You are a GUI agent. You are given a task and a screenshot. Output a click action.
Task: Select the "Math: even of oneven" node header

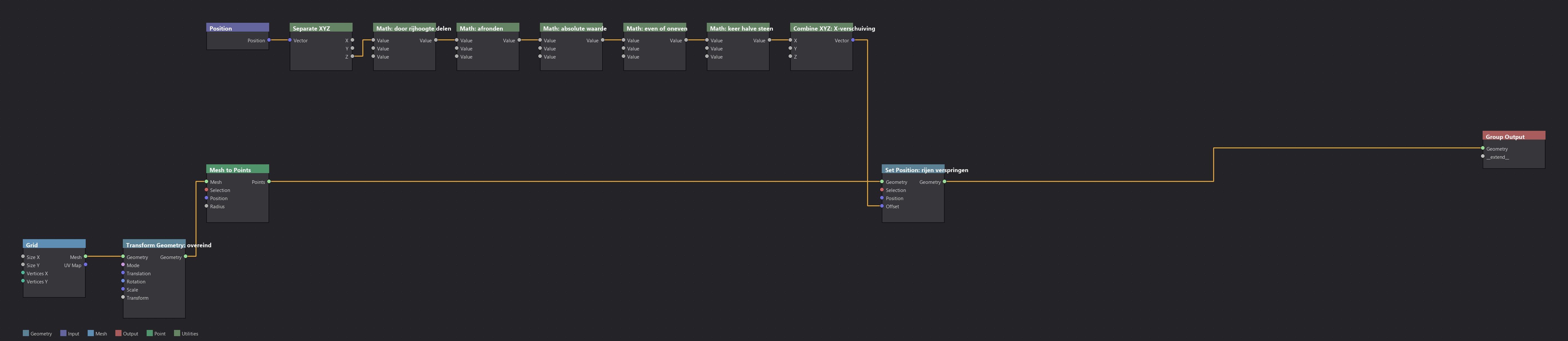pyautogui.click(x=654, y=27)
